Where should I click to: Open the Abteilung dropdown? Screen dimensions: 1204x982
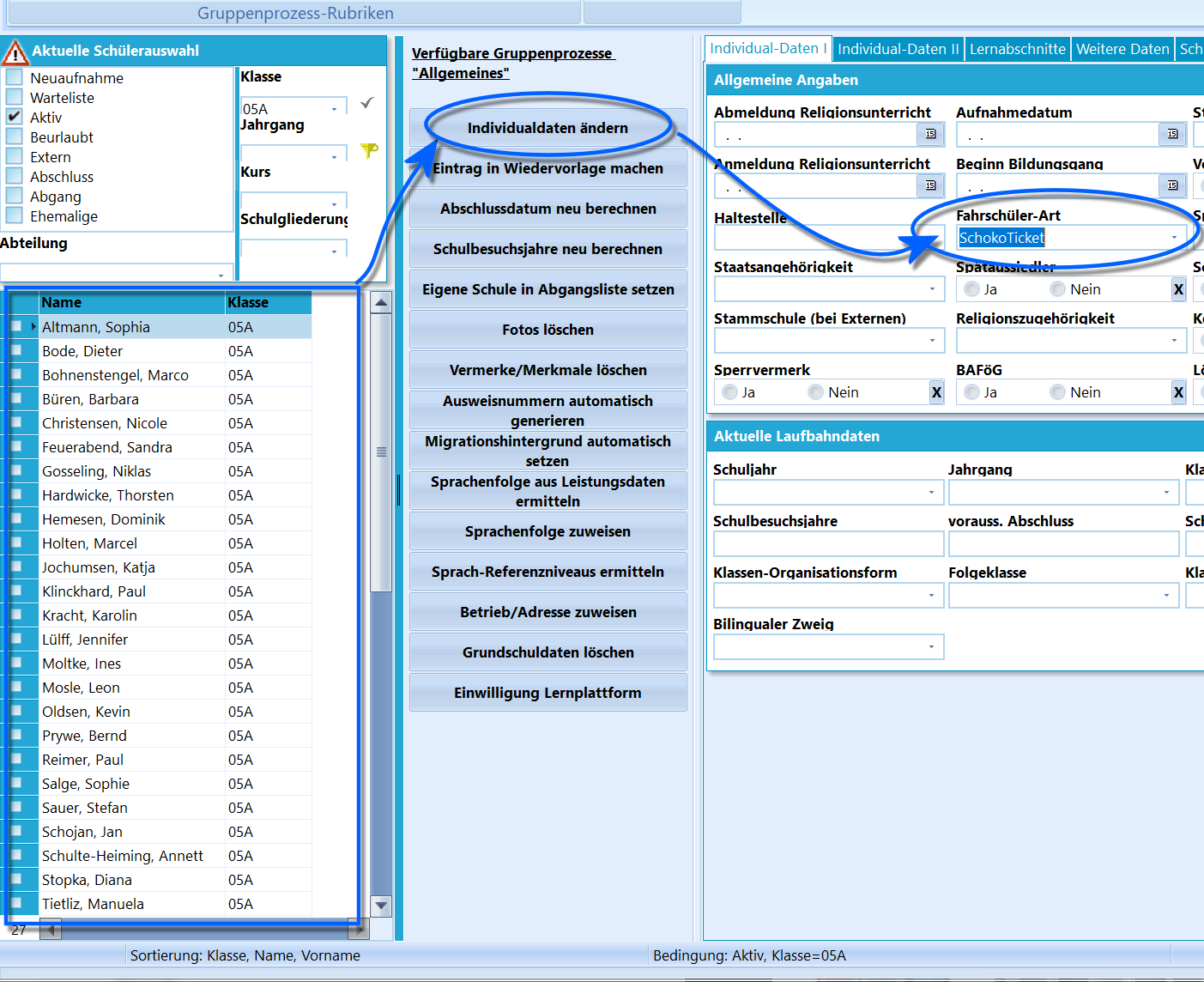tap(221, 275)
